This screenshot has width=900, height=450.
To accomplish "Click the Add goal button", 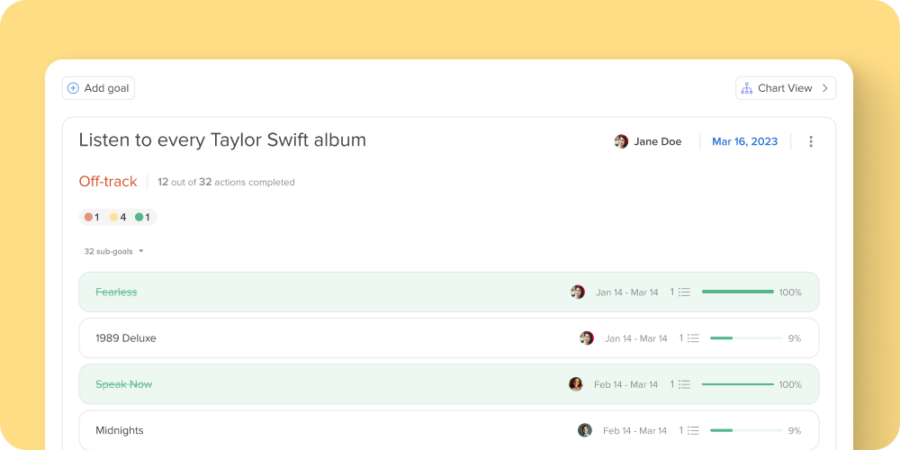I will click(x=98, y=88).
